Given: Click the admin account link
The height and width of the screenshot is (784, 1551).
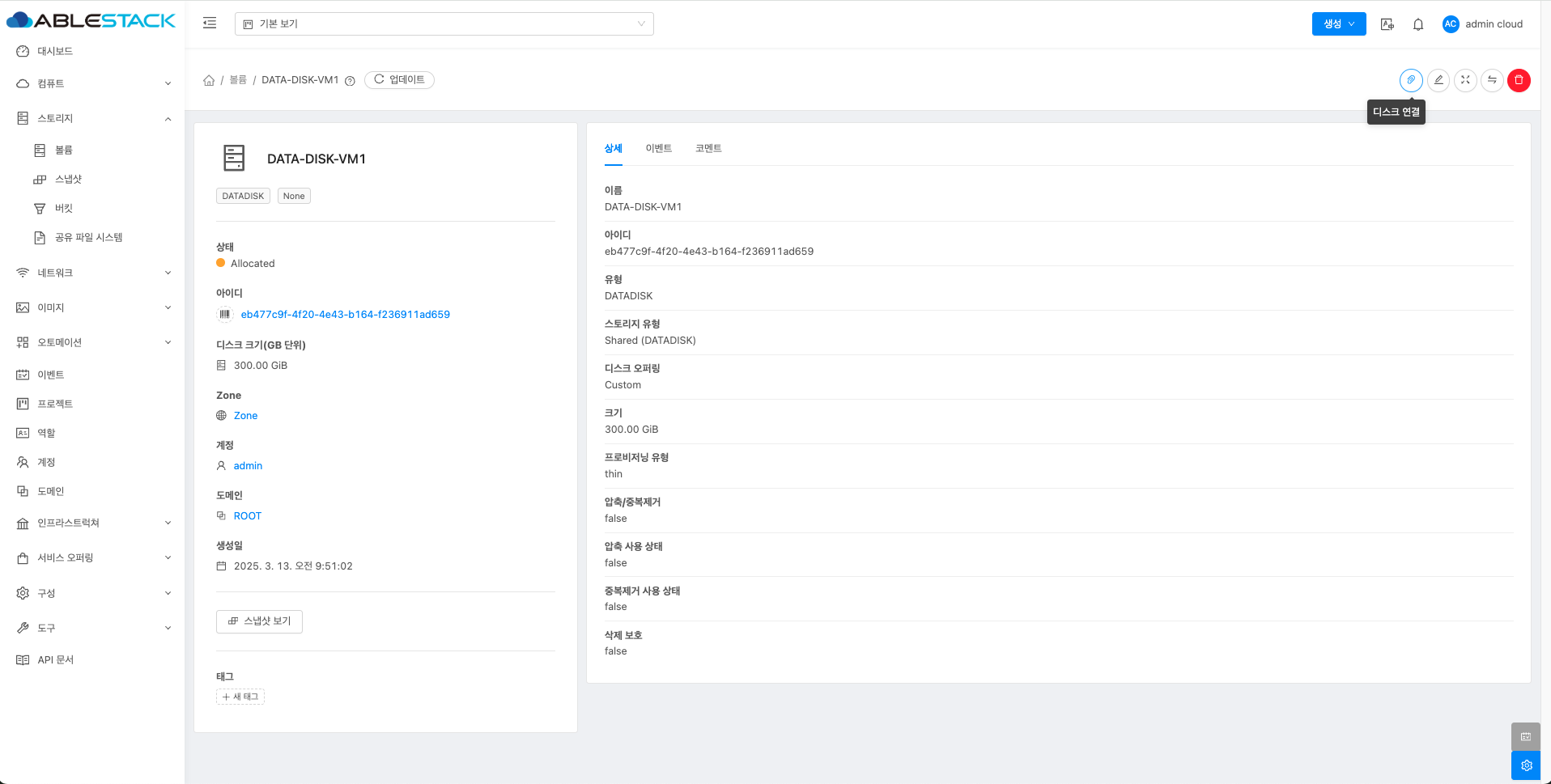Looking at the screenshot, I should click(248, 466).
